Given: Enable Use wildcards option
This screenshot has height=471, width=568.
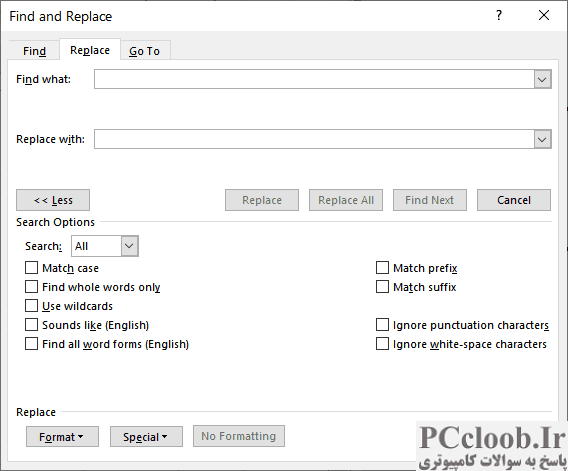Looking at the screenshot, I should (x=32, y=306).
